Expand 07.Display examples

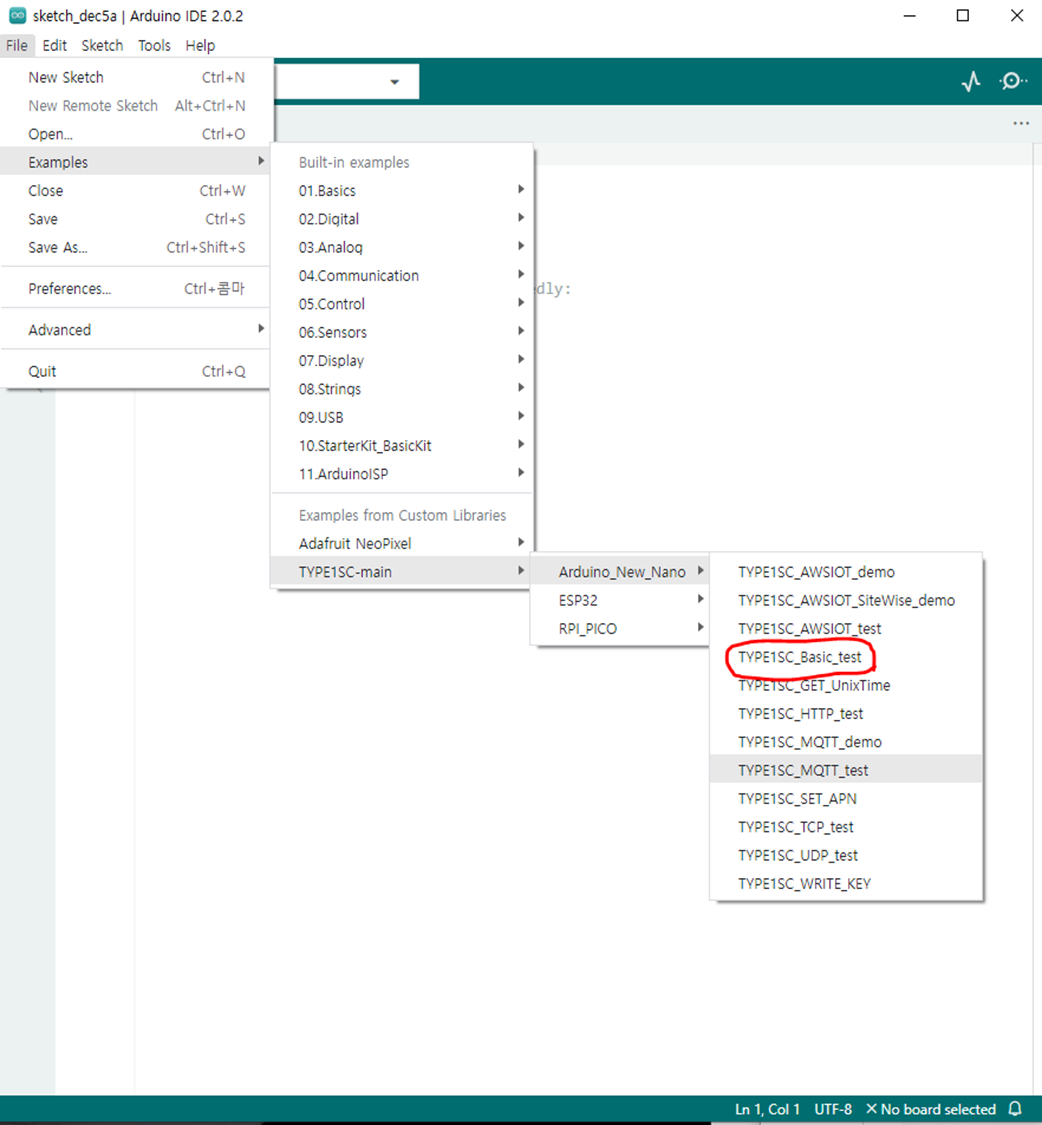(402, 361)
